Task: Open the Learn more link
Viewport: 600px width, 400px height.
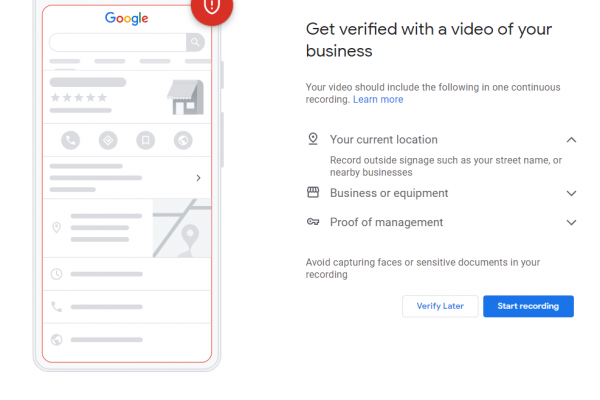Action: [x=378, y=100]
